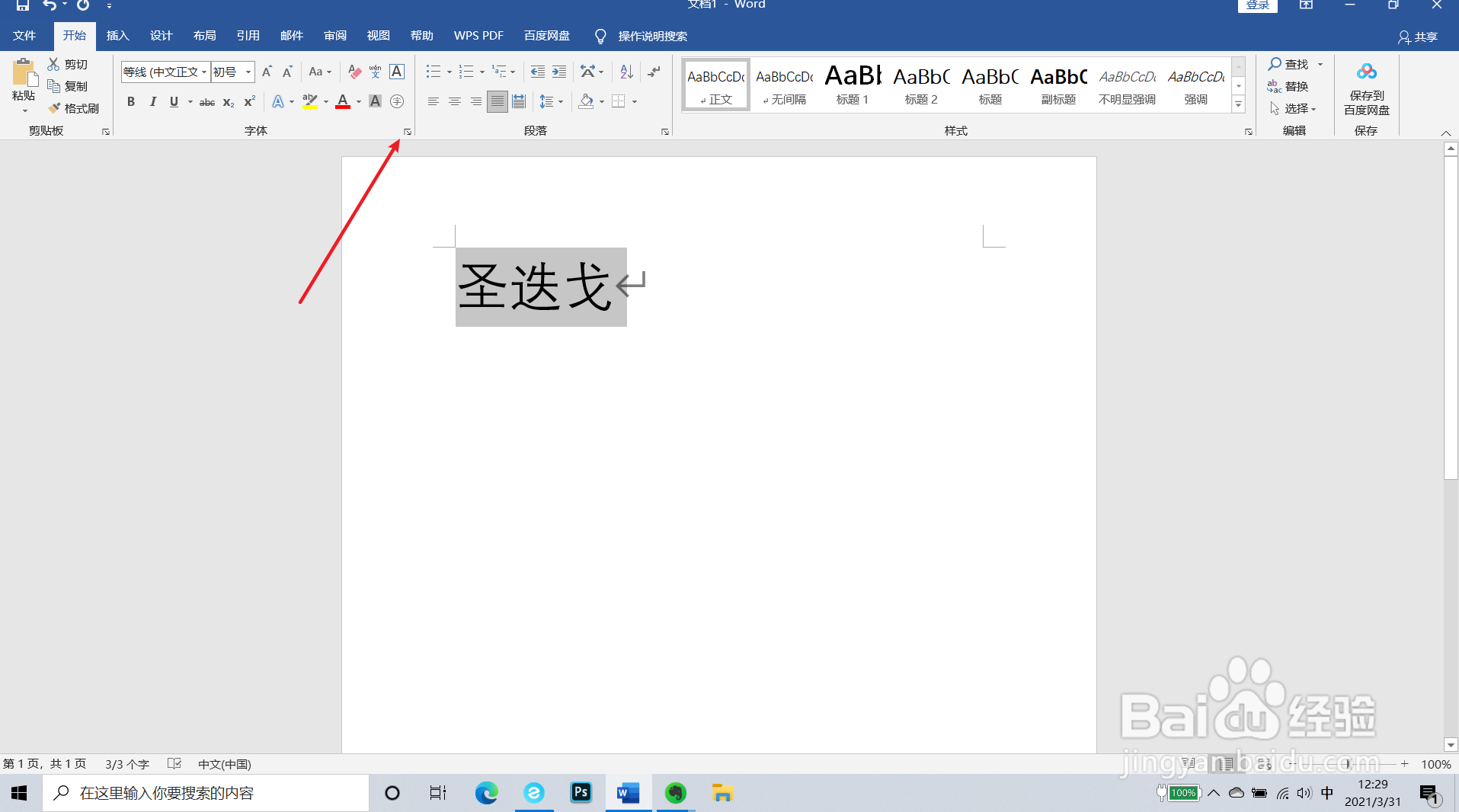Click the superscript x² button
This screenshot has height=812, width=1459.
(x=250, y=101)
